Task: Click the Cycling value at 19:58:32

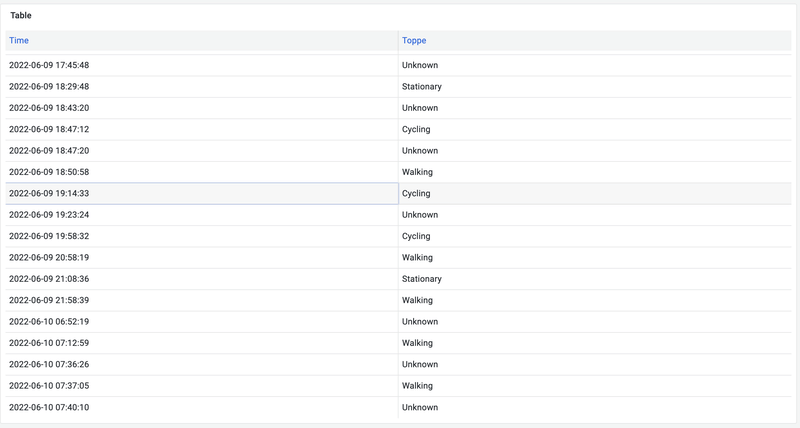Action: [x=416, y=236]
